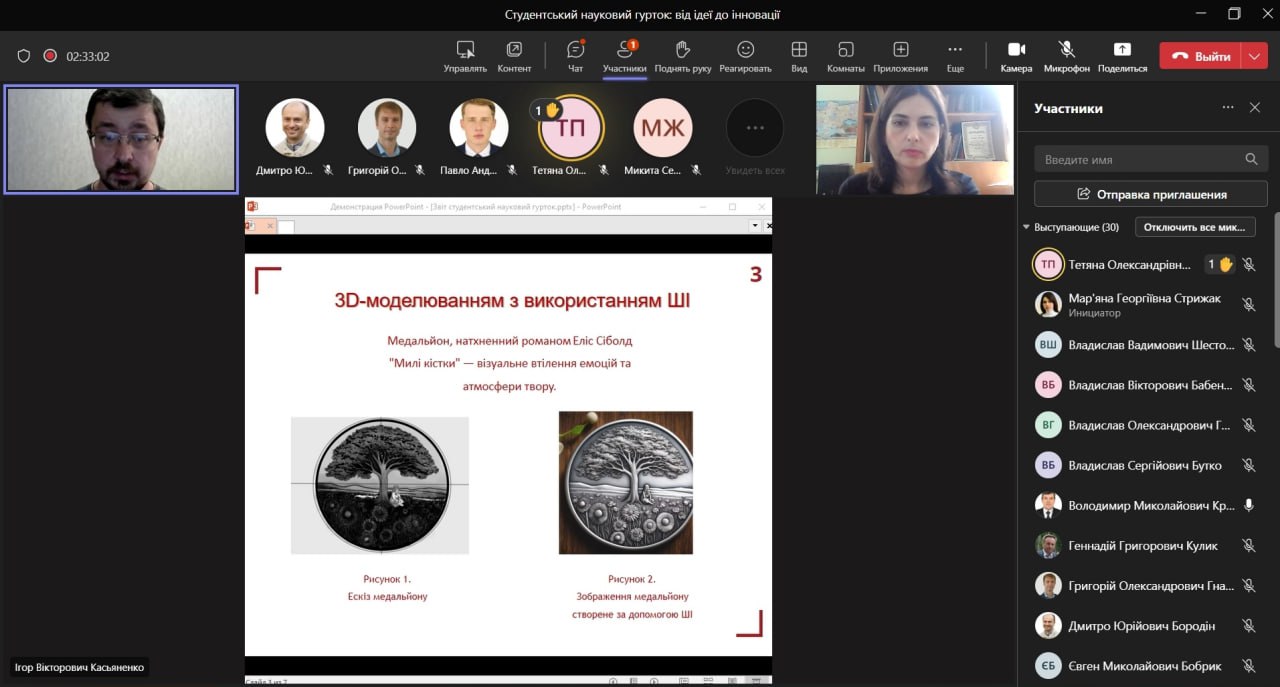Open the Take control (Управлять) icon
Screen dimensions: 1280x687
click(x=465, y=50)
